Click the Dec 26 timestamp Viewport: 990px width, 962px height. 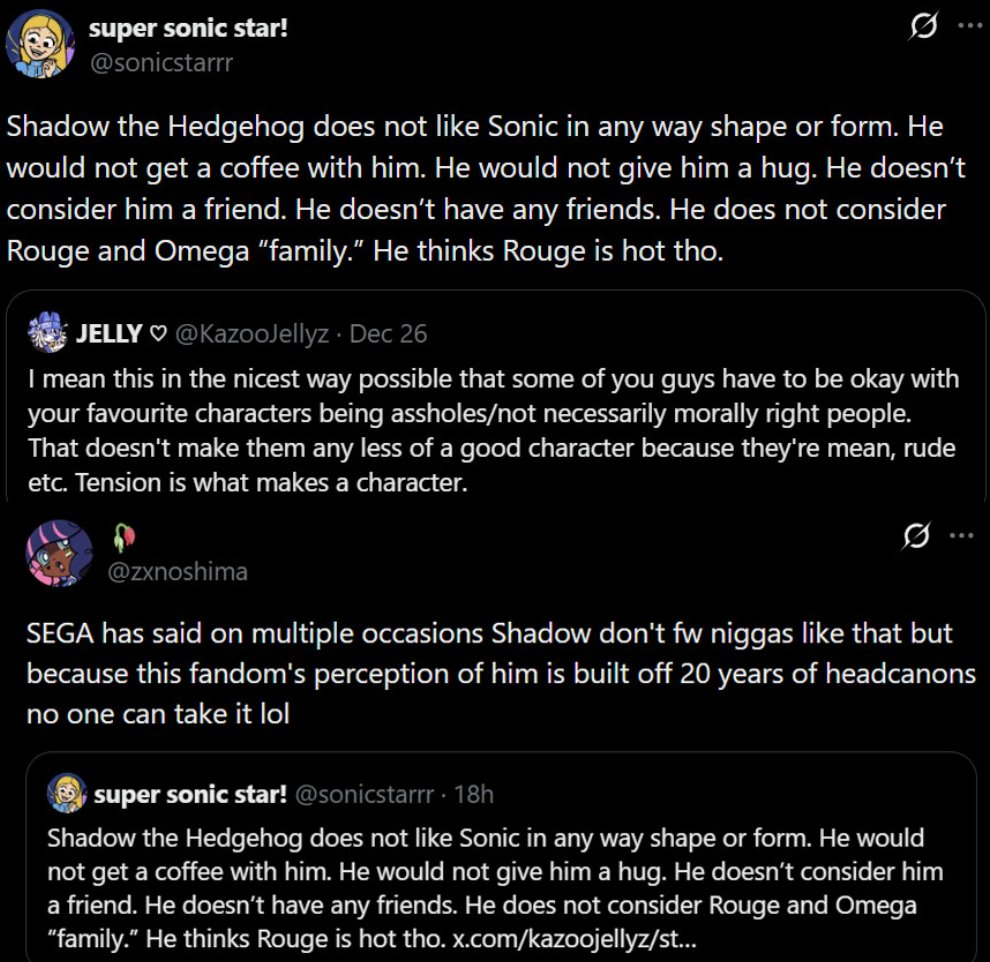(388, 334)
